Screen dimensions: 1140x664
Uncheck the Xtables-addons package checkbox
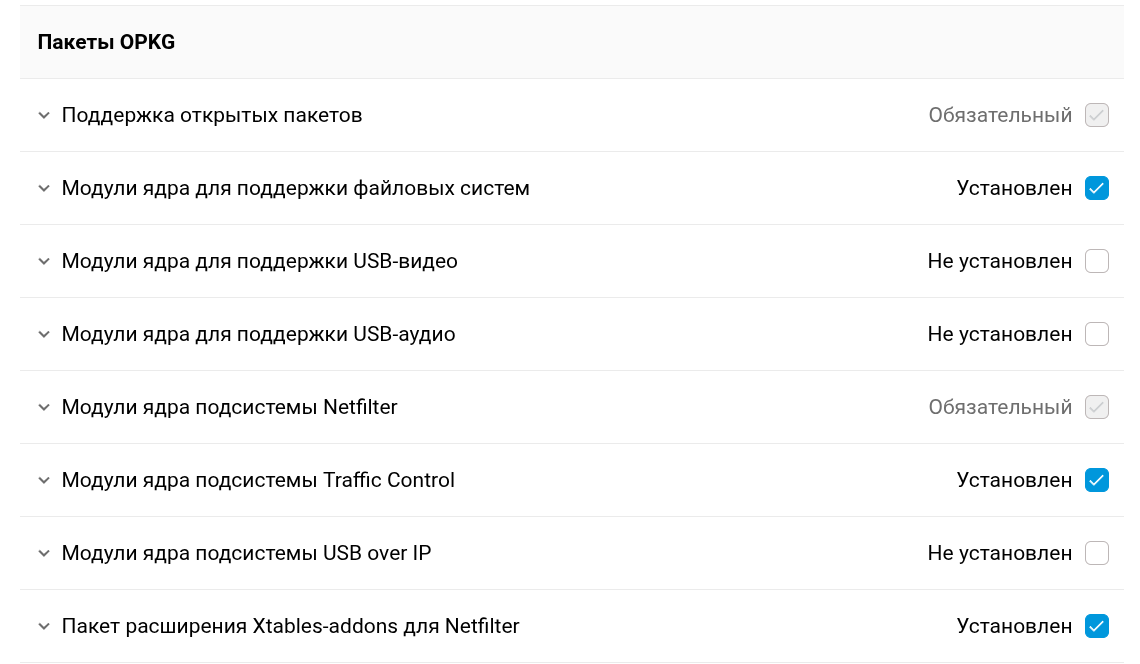(1097, 626)
